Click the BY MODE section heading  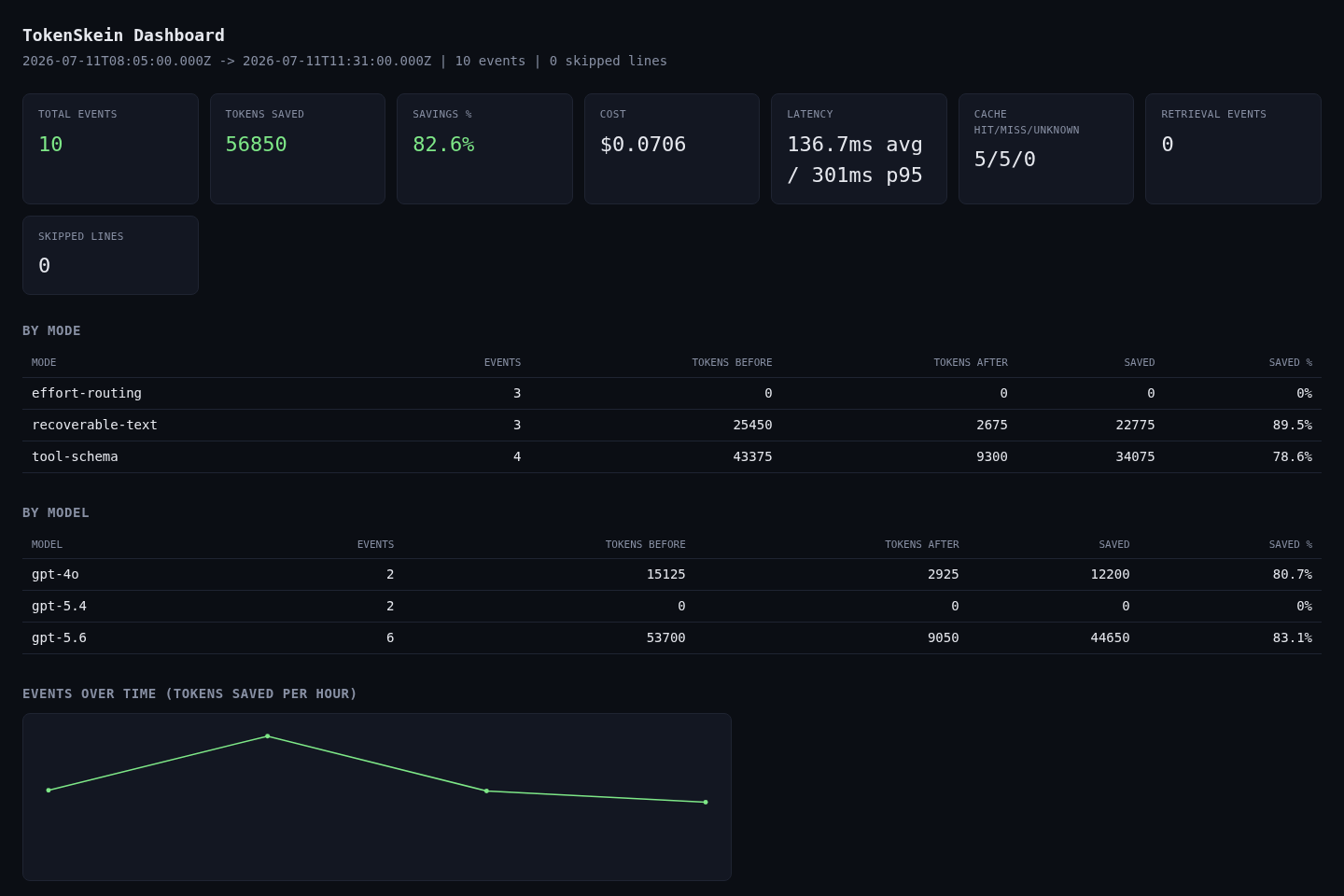point(51,330)
